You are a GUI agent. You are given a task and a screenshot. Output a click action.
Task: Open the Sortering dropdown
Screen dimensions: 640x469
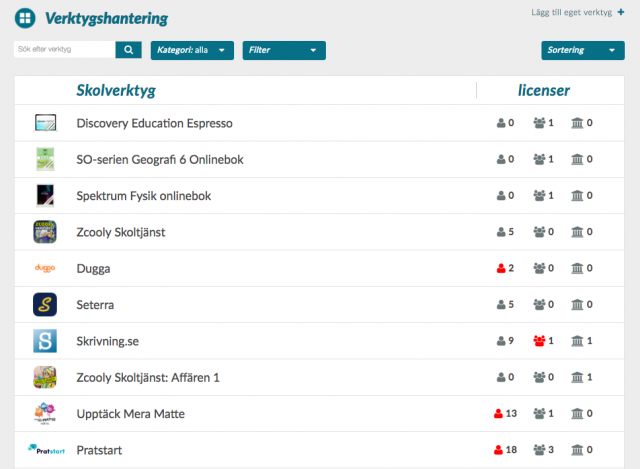583,50
